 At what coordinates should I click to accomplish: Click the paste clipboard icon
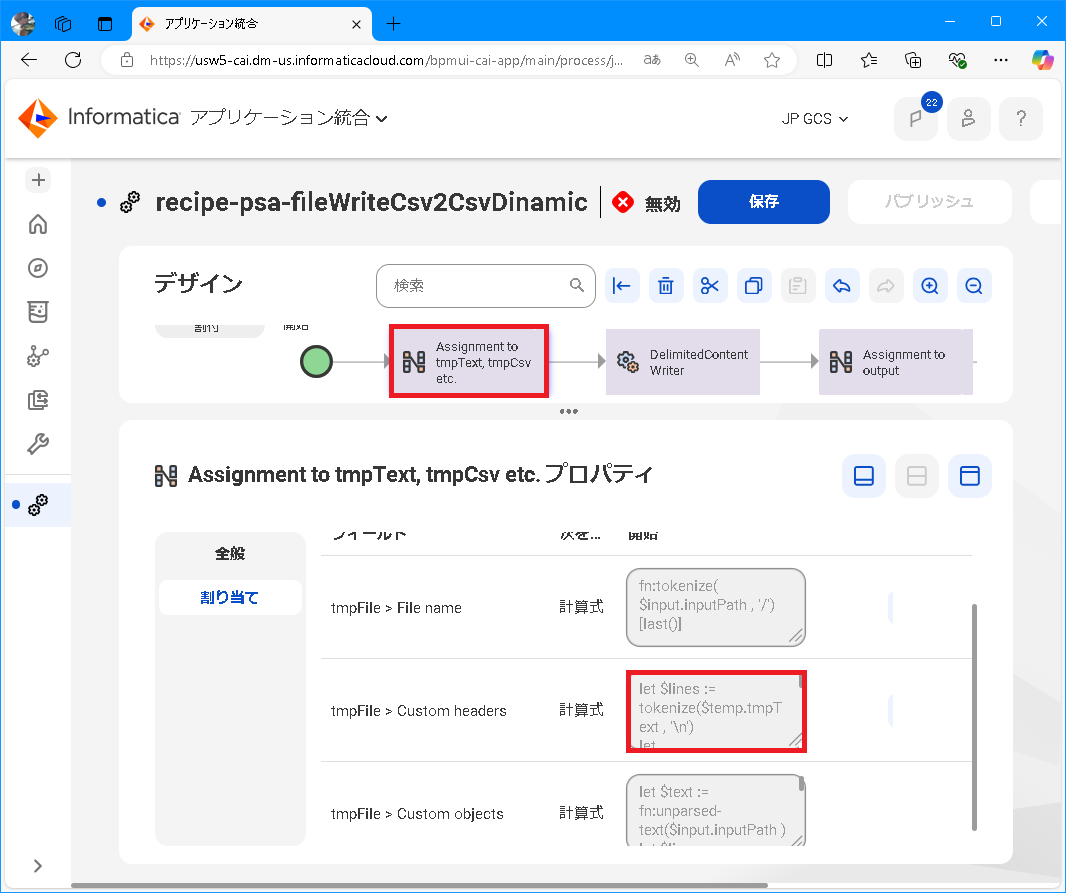click(797, 286)
